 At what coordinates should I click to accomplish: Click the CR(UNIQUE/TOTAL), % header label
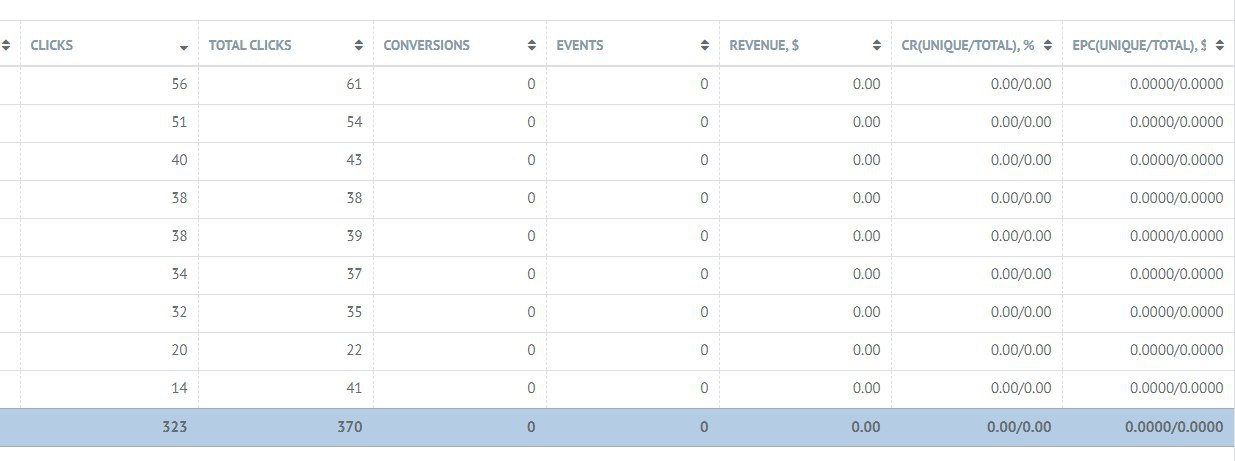pos(967,45)
